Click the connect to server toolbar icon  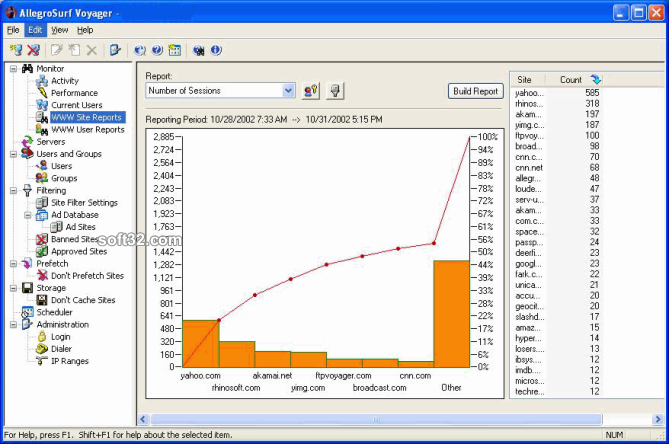(x=16, y=50)
